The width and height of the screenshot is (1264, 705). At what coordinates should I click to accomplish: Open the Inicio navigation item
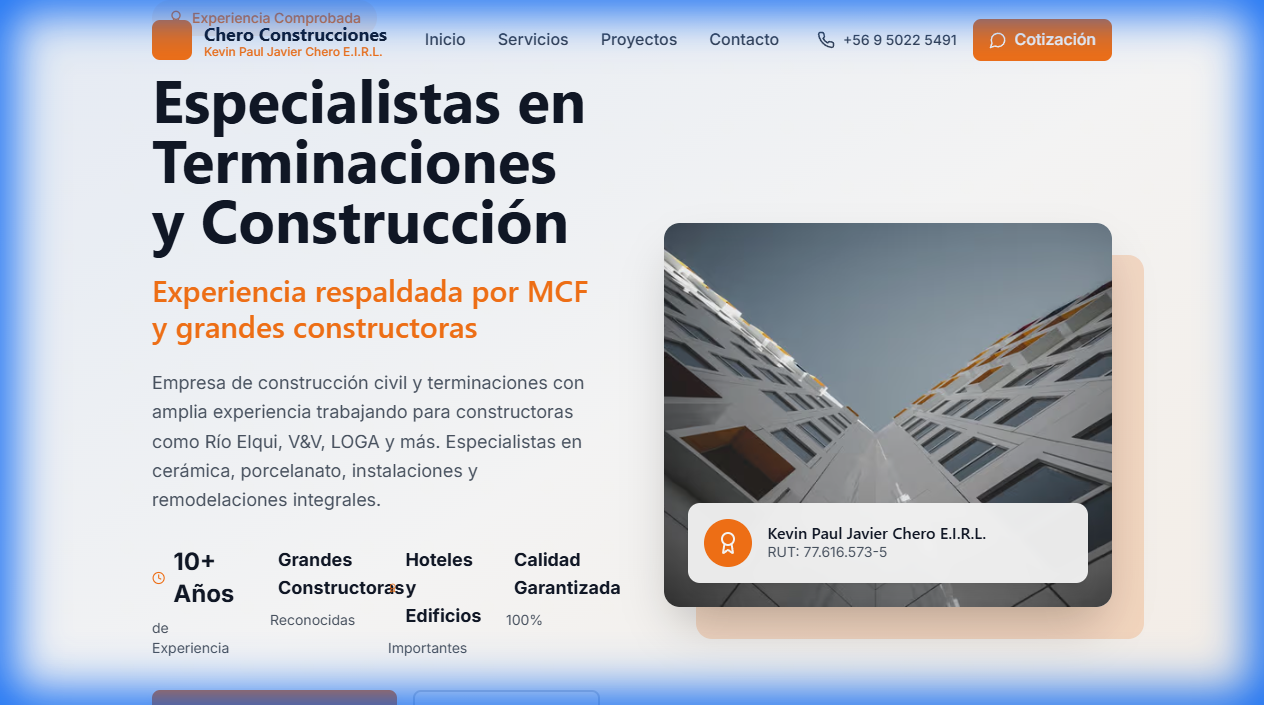point(445,40)
